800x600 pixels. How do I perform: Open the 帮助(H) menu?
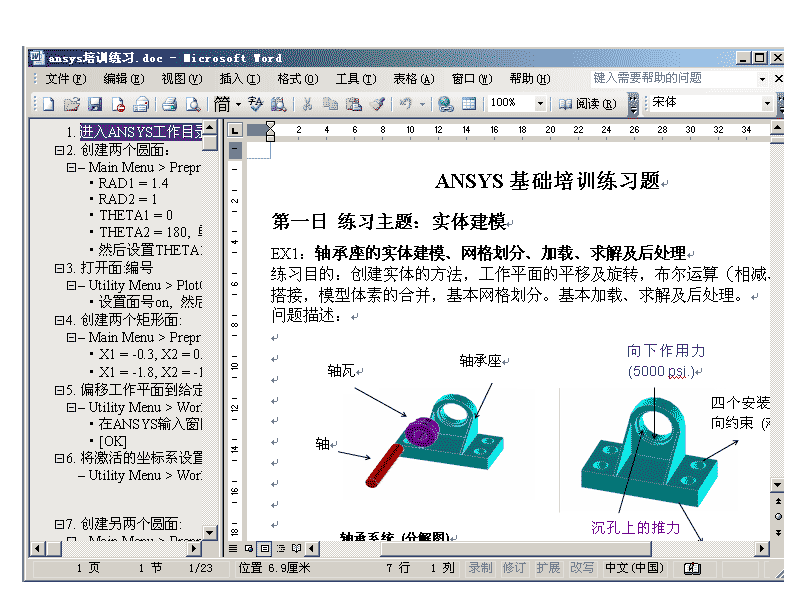[x=530, y=79]
